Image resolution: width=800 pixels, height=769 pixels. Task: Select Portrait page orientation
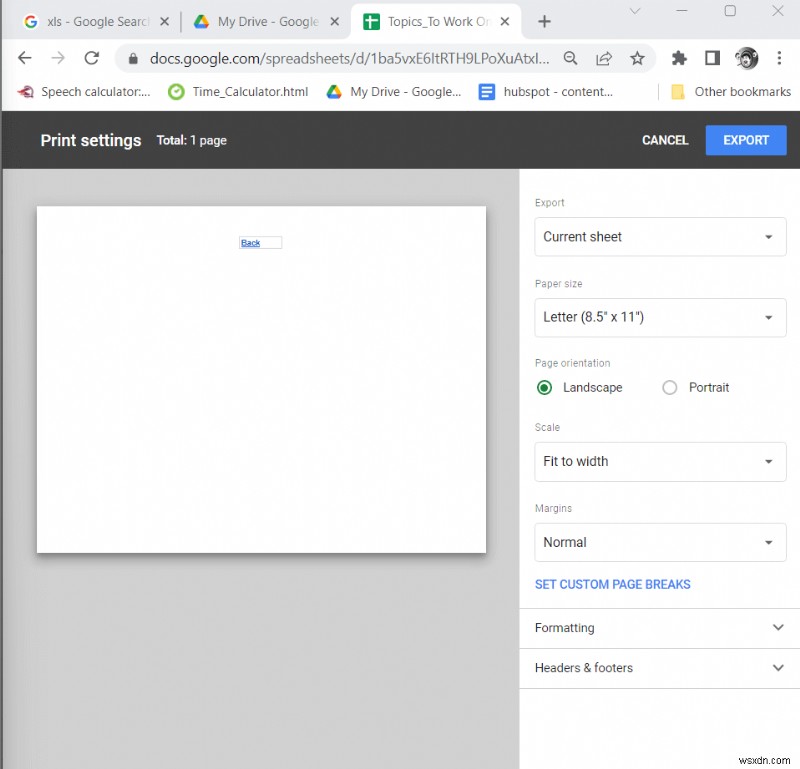(x=670, y=388)
